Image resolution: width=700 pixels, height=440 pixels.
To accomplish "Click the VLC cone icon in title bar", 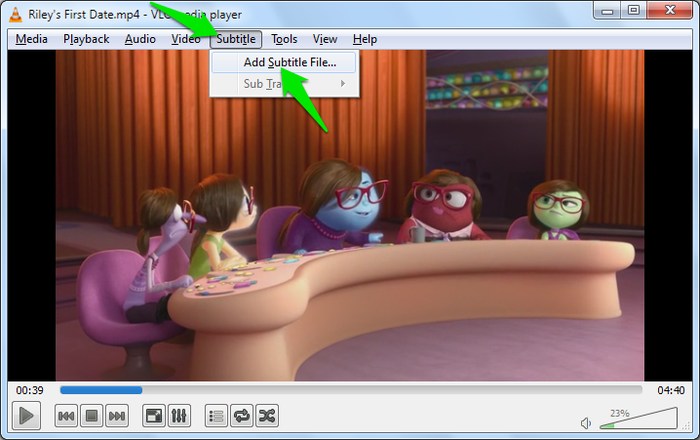I will (16, 14).
